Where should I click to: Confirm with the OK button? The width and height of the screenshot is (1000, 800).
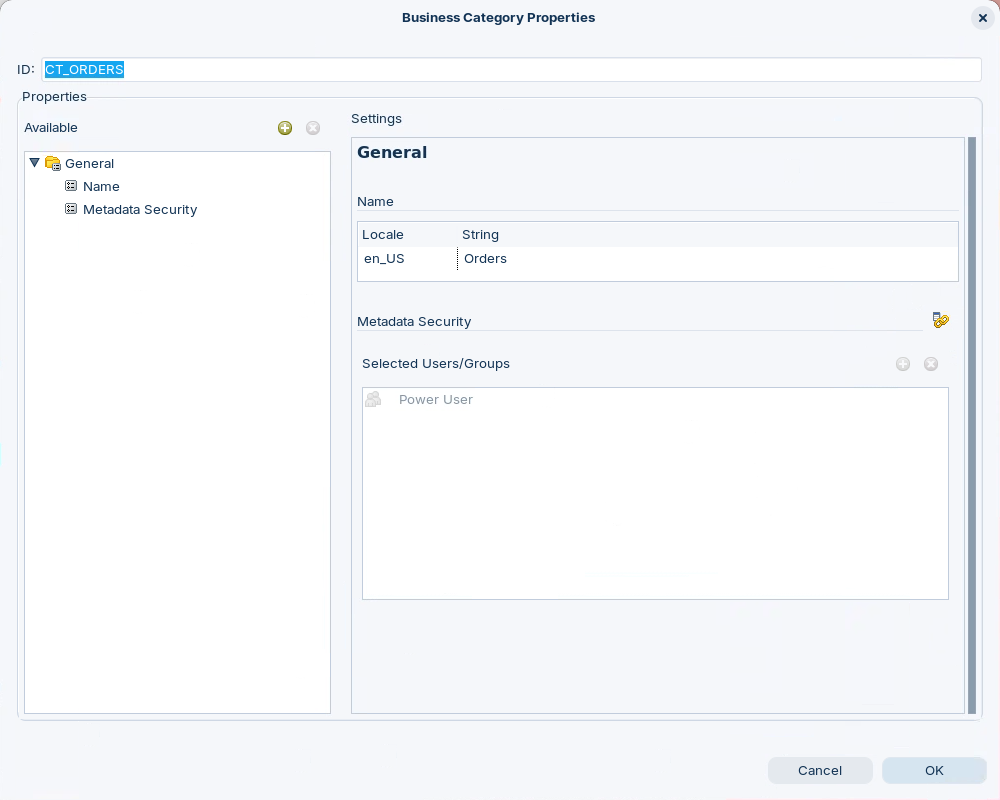934,770
